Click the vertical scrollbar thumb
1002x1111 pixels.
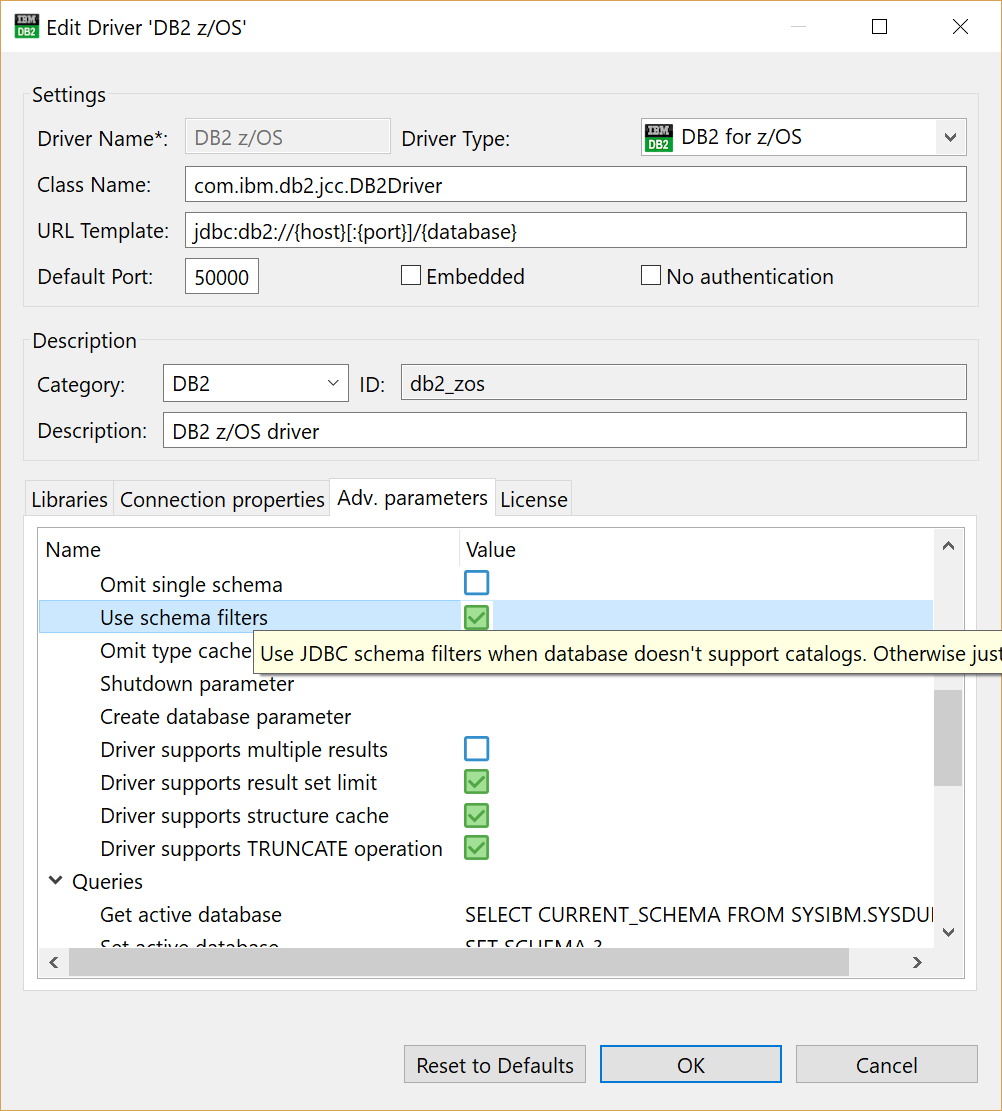948,738
